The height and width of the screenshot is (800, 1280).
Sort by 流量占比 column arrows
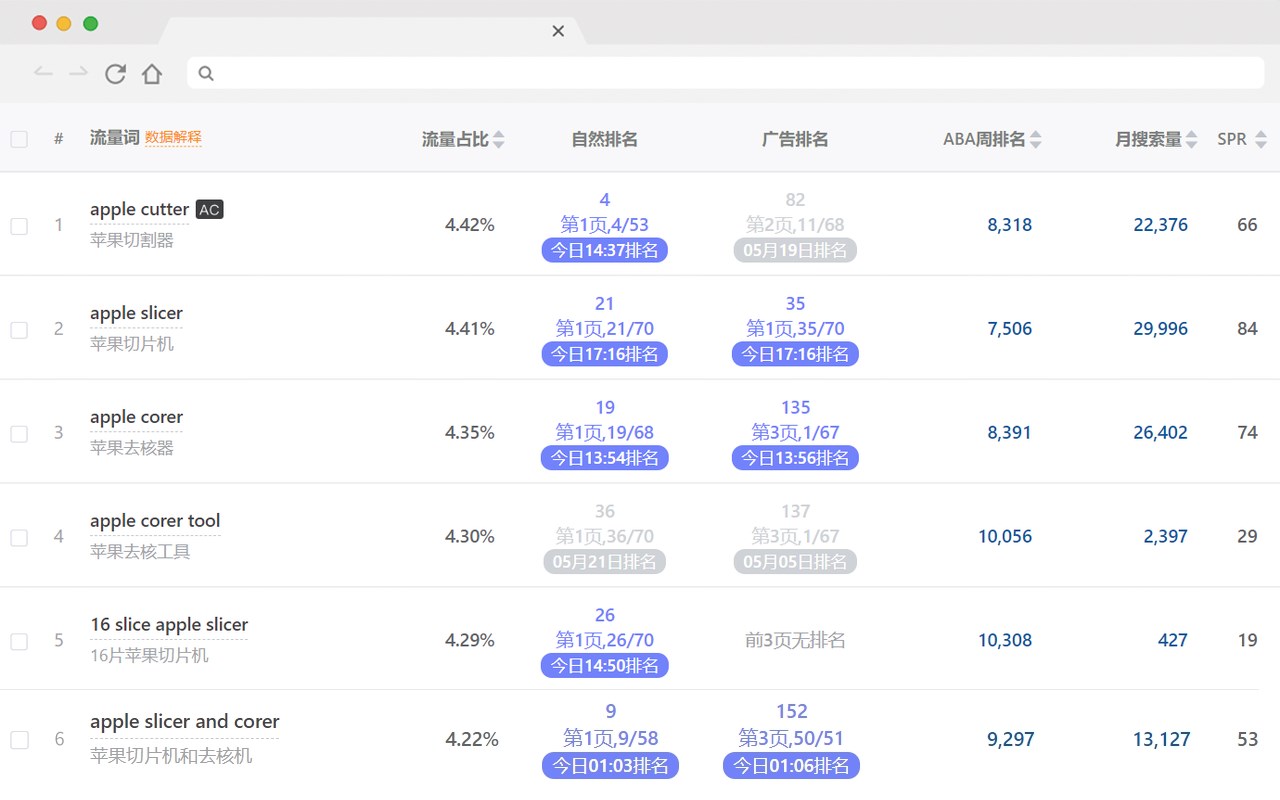499,140
